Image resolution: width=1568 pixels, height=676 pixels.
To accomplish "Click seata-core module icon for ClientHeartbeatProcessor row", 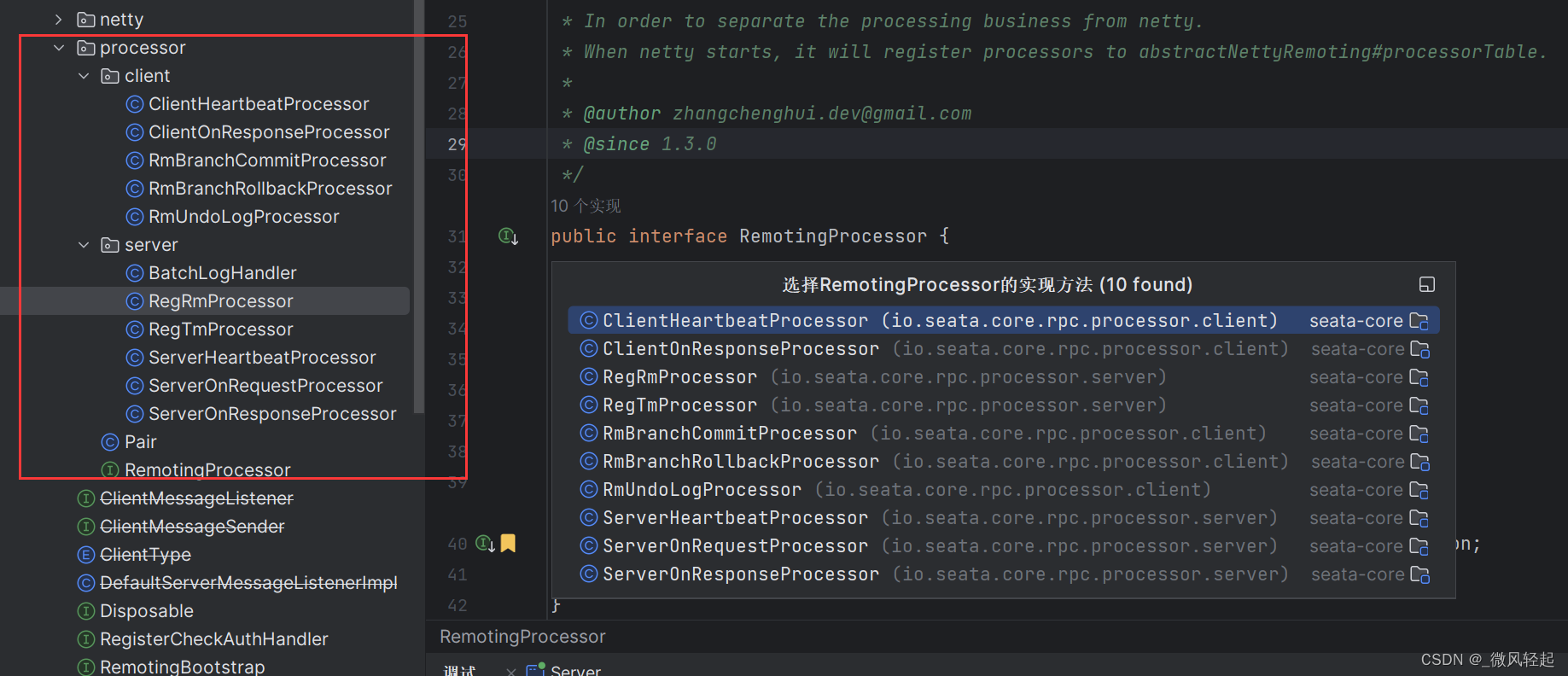I will [x=1419, y=321].
